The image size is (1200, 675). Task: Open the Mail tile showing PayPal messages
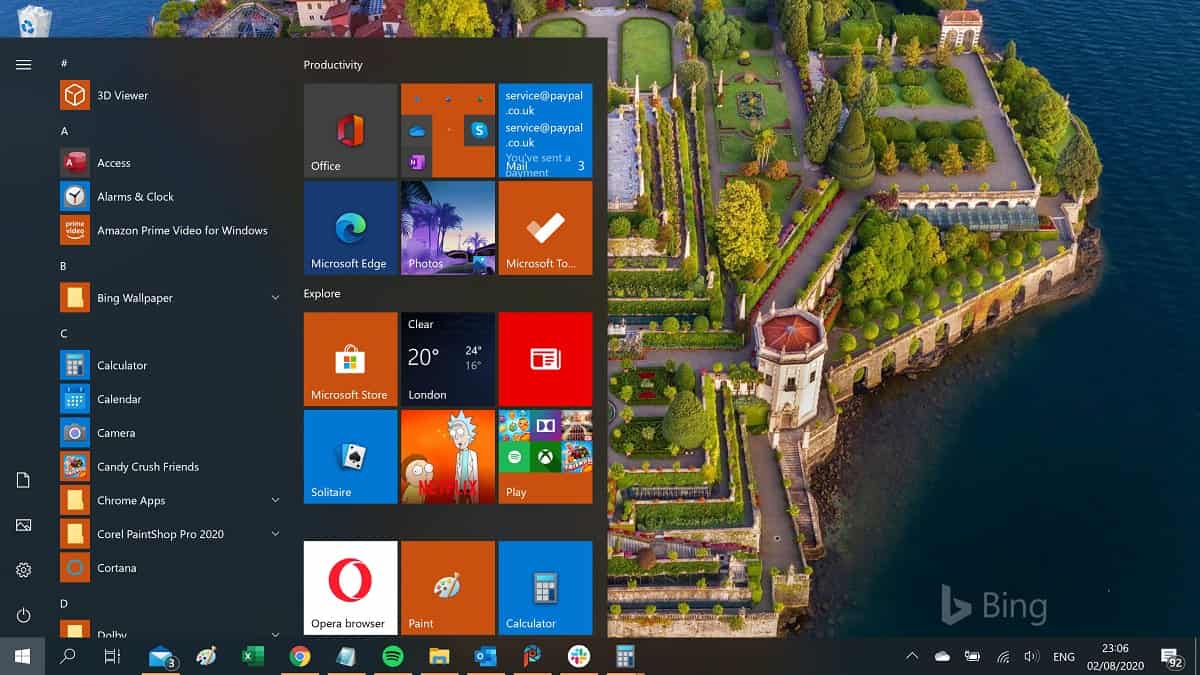[545, 130]
